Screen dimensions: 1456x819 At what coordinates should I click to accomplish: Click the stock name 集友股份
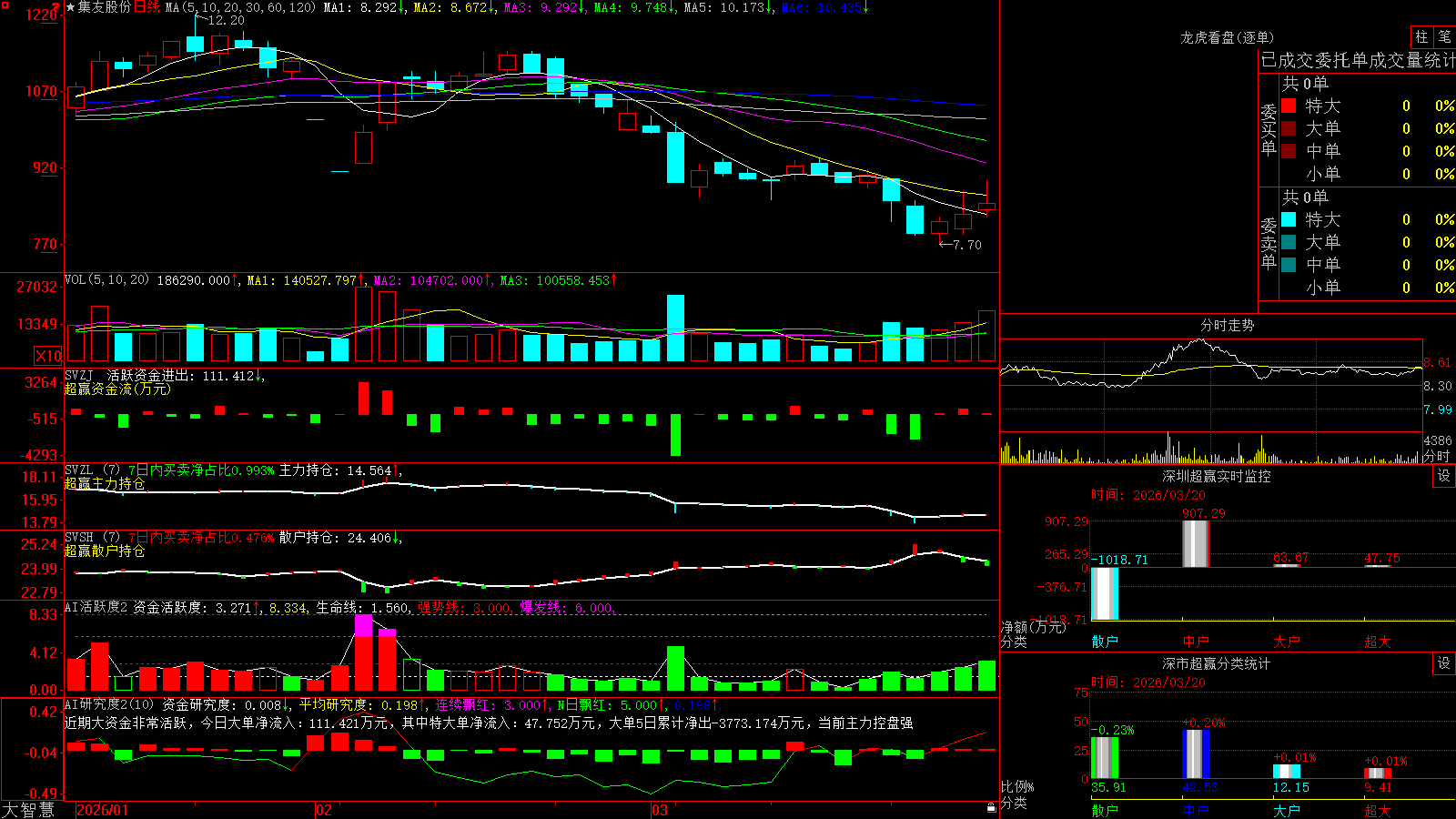[105, 7]
